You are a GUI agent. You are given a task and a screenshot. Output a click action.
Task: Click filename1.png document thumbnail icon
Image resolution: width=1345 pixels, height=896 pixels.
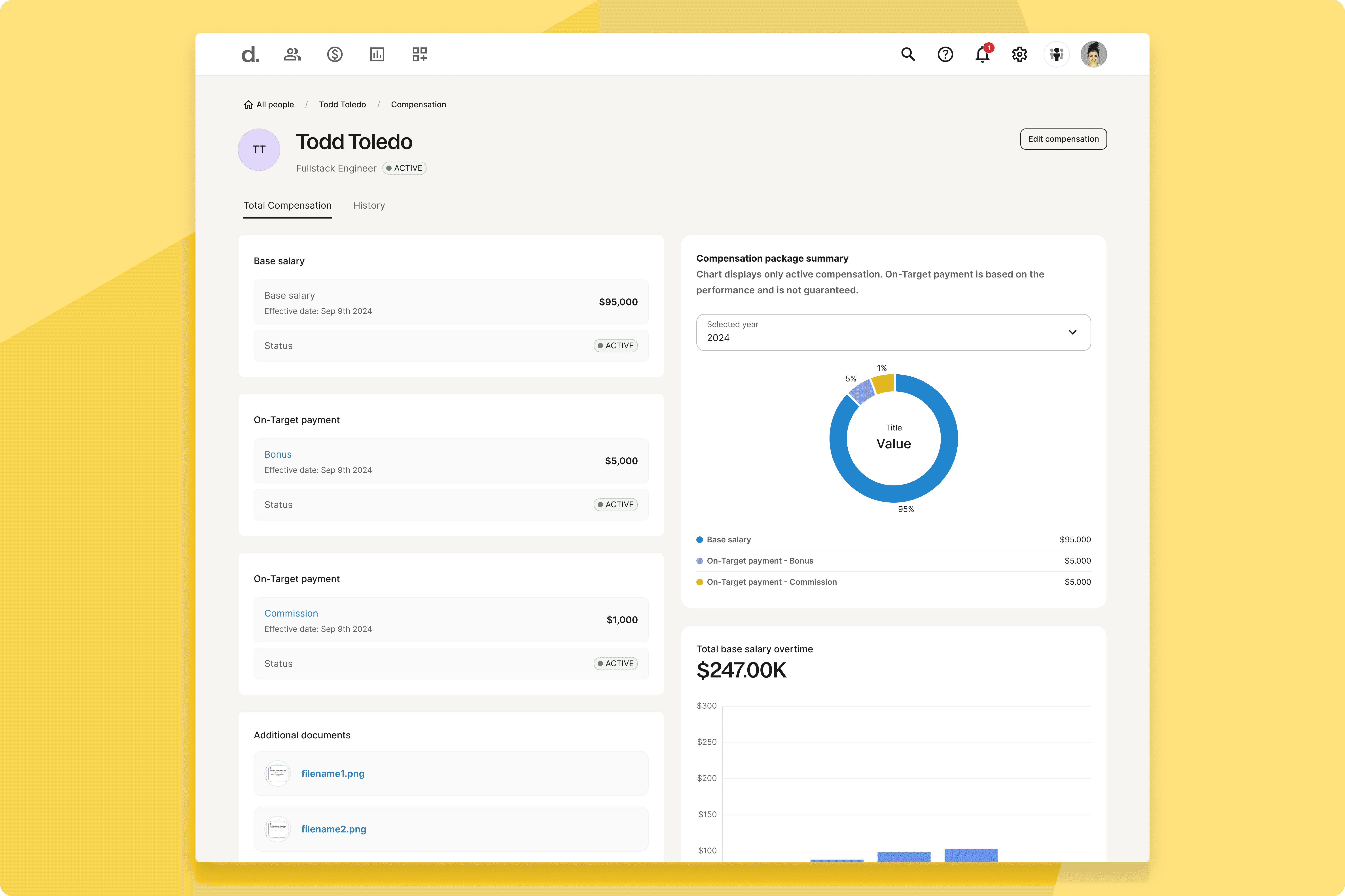(278, 774)
